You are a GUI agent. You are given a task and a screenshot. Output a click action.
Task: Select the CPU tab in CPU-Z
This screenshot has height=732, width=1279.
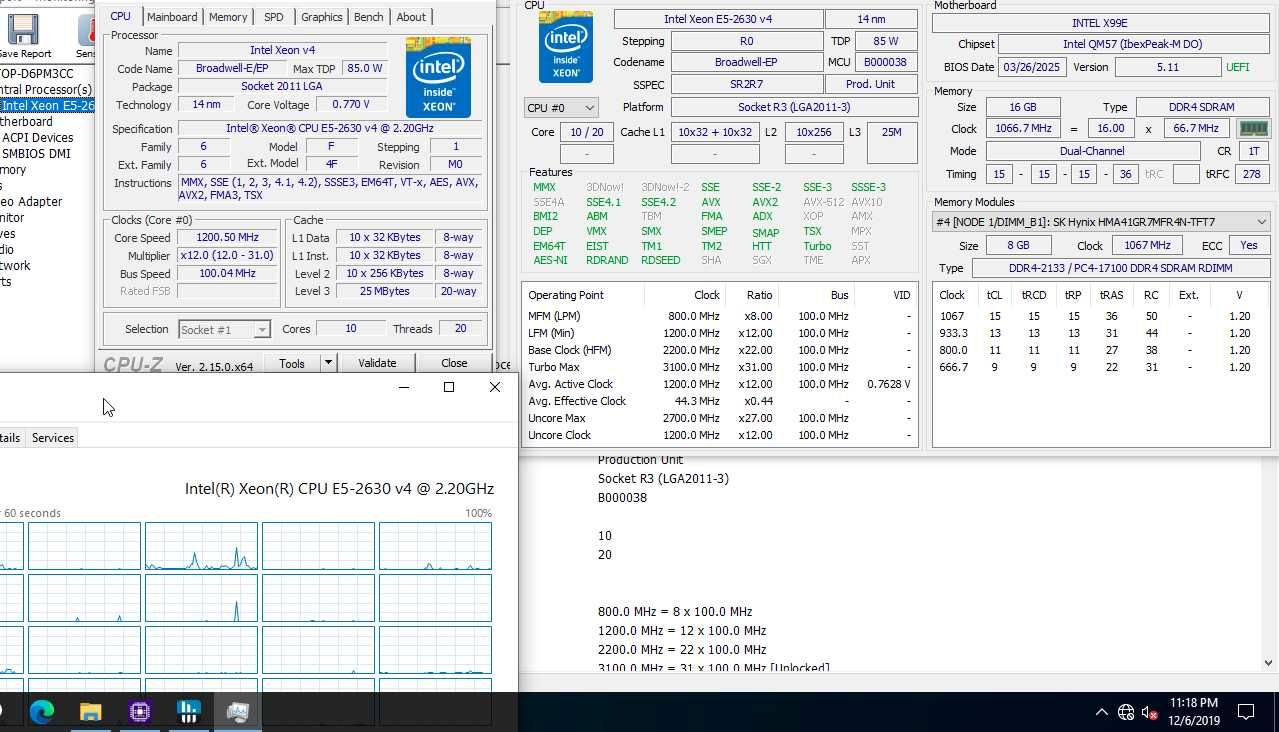pyautogui.click(x=120, y=16)
